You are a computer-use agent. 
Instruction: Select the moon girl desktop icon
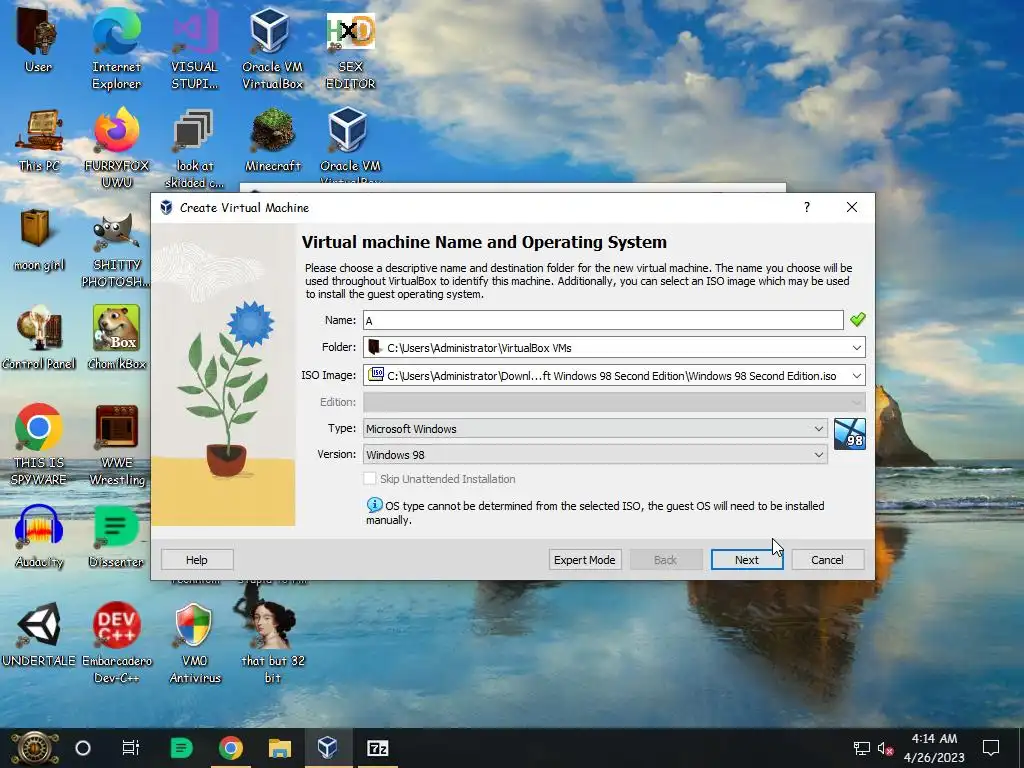39,239
